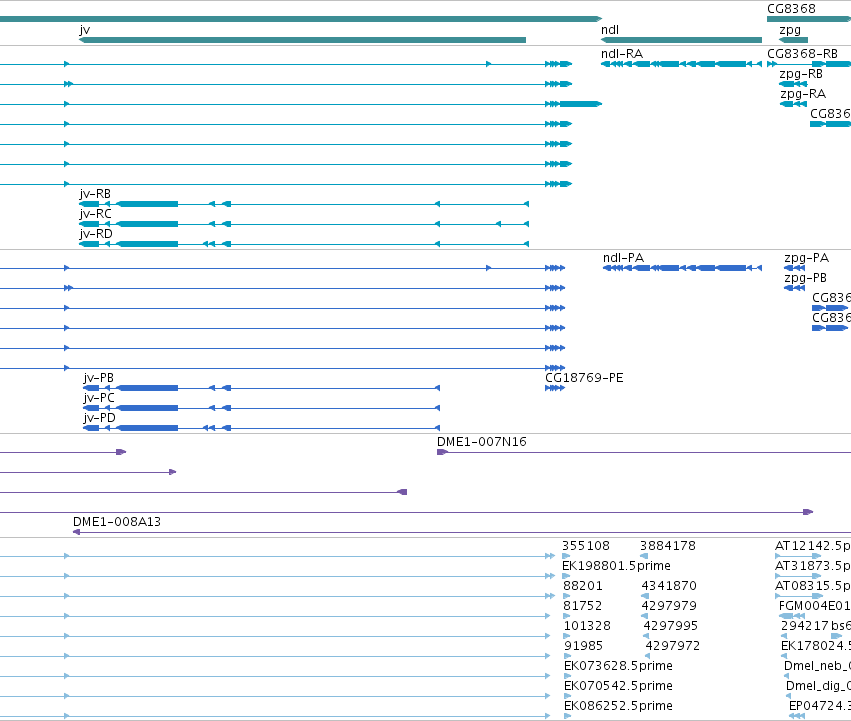The image size is (851, 721).
Task: Select the CG8368 gene bar
Action: (809, 19)
